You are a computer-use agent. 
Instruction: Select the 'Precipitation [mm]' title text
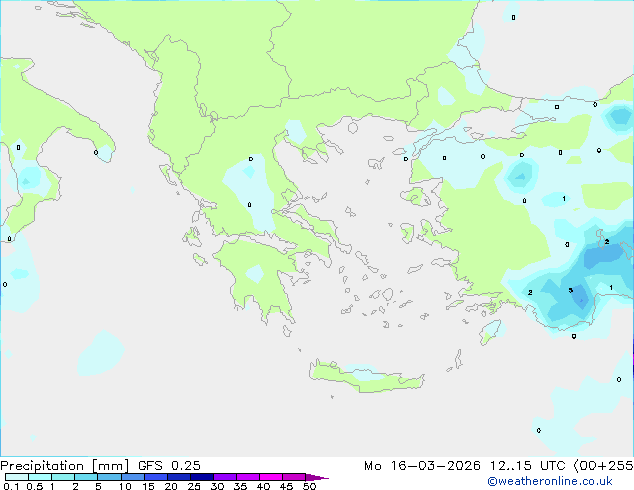coord(65,466)
